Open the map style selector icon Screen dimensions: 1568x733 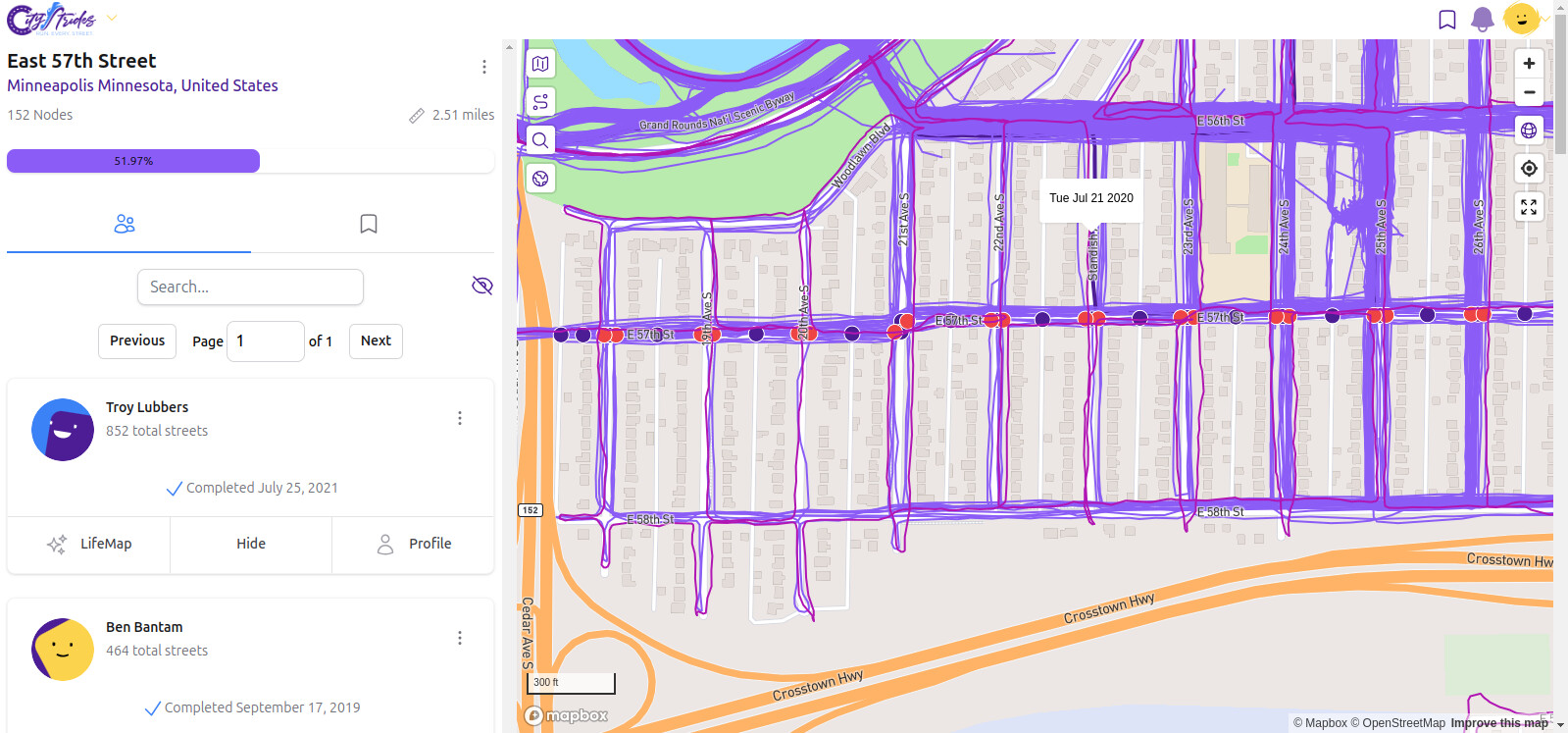click(x=540, y=64)
